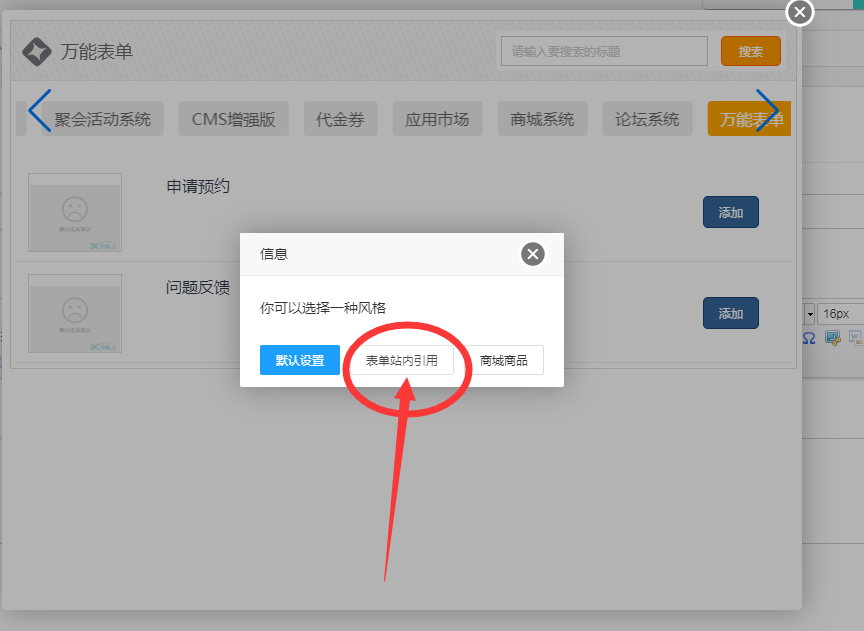Open the 代金券 tab
The width and height of the screenshot is (864, 631).
(x=341, y=118)
